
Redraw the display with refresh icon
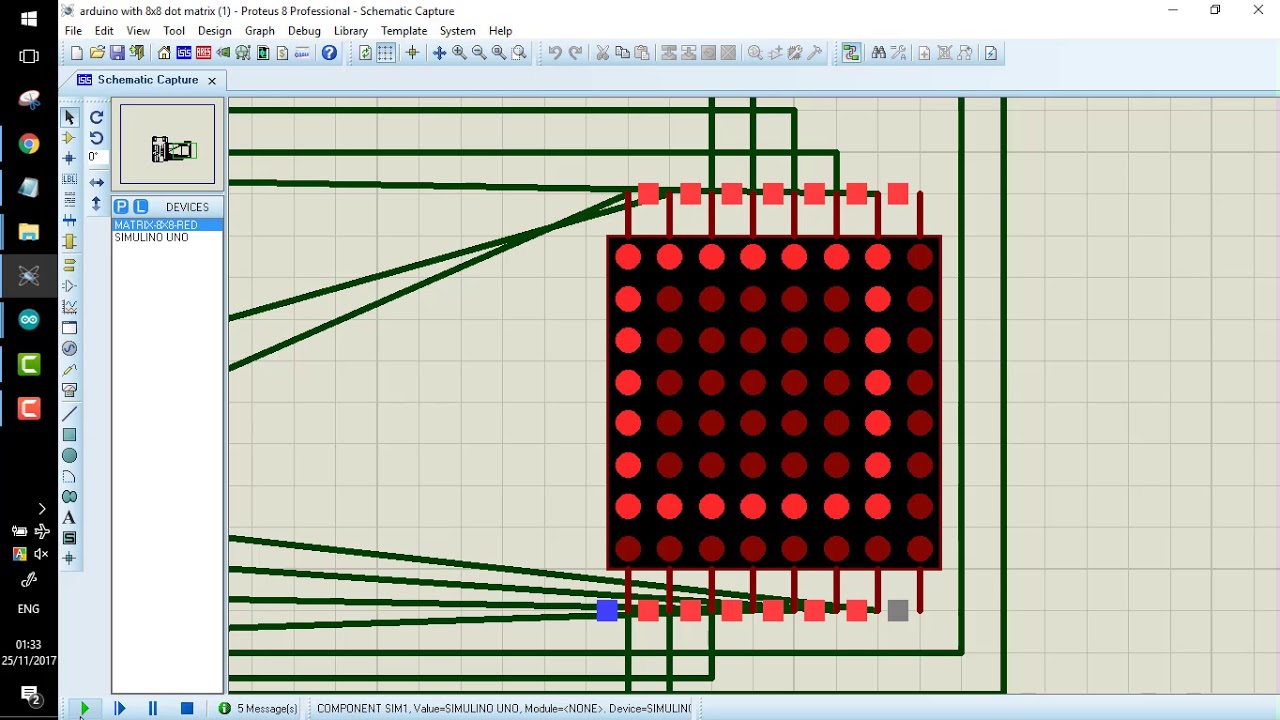point(365,53)
